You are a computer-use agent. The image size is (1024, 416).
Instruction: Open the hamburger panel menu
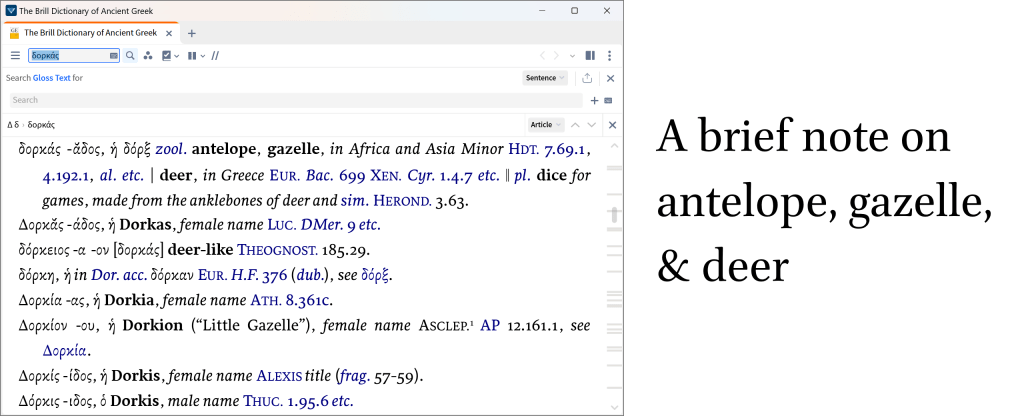click(15, 55)
